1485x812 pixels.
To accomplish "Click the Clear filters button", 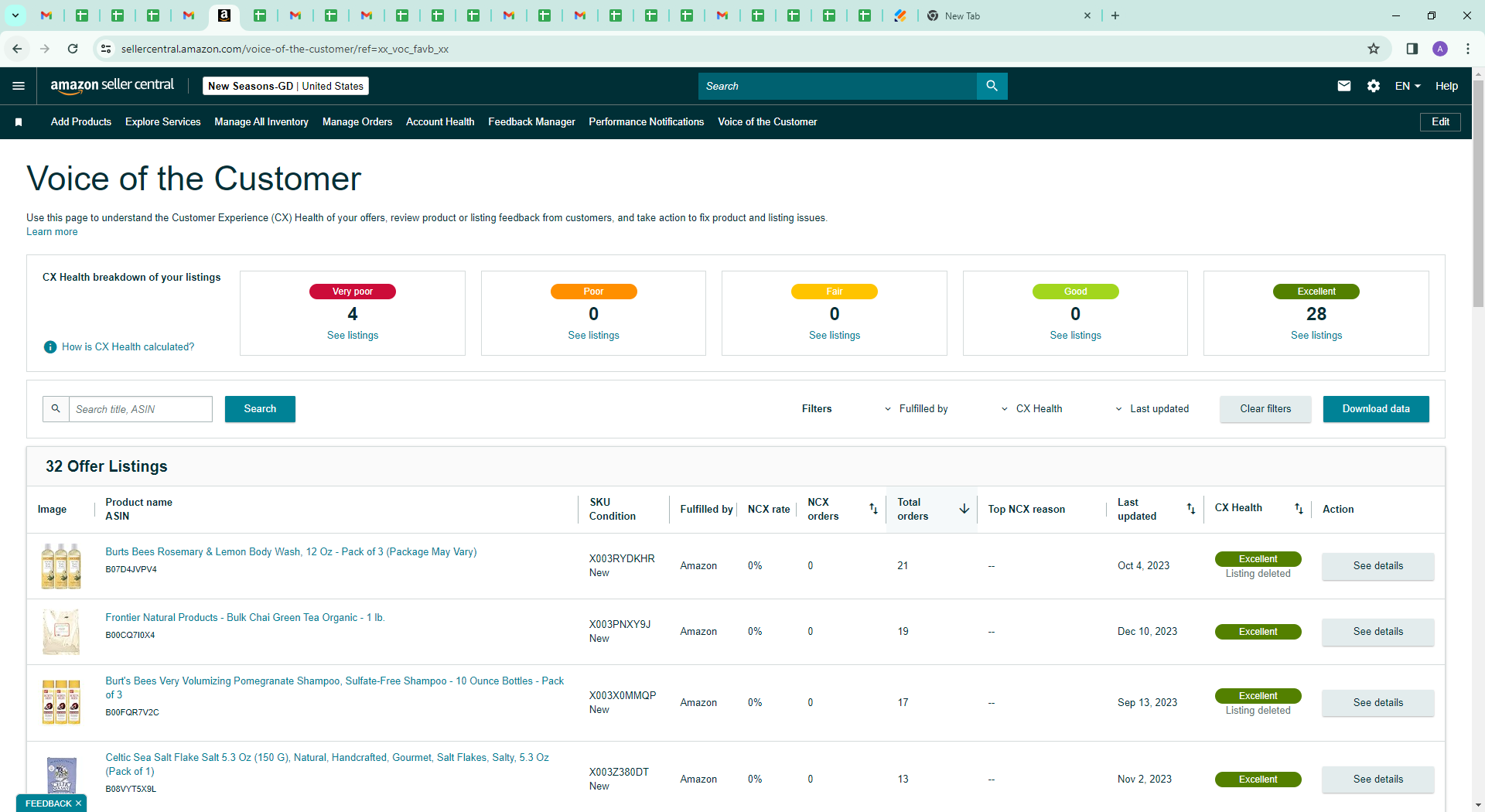I will click(1265, 409).
